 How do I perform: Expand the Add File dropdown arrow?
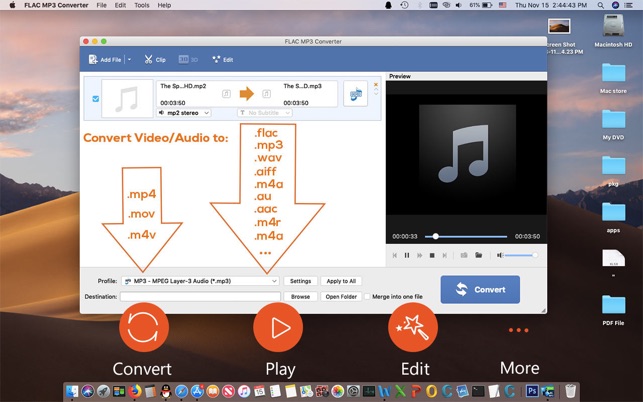[x=129, y=60]
